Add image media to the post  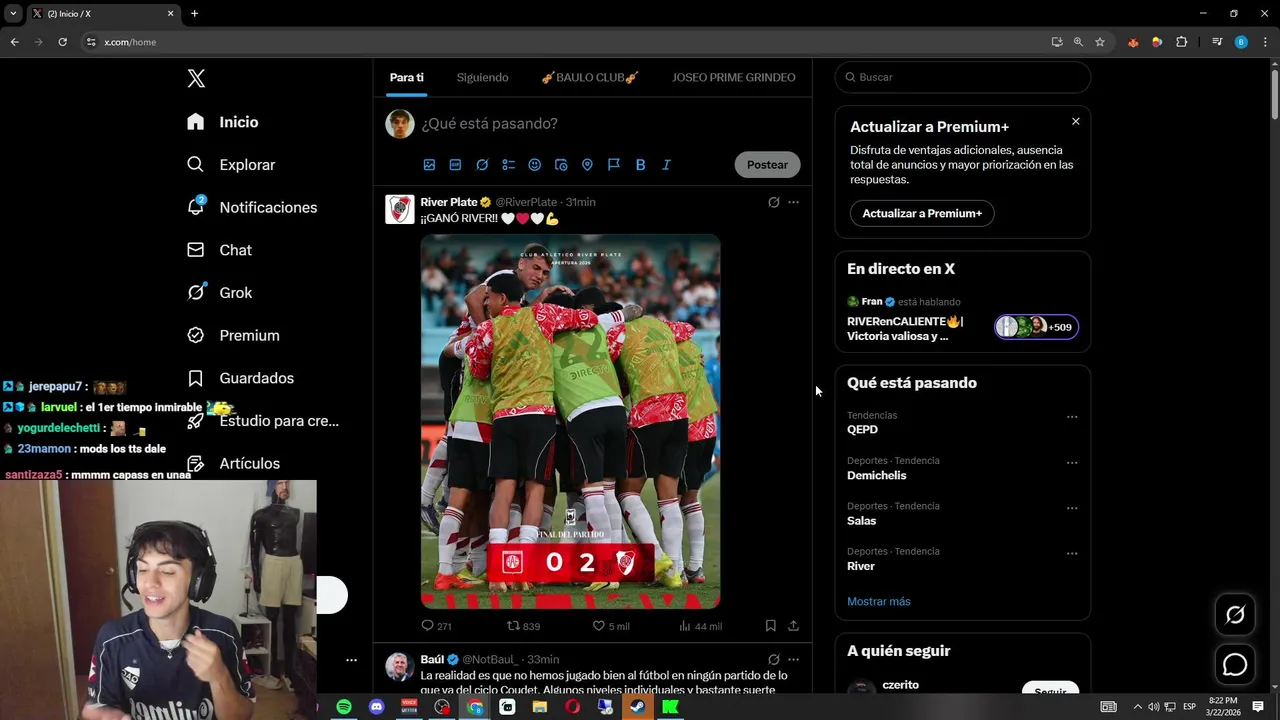(x=429, y=165)
